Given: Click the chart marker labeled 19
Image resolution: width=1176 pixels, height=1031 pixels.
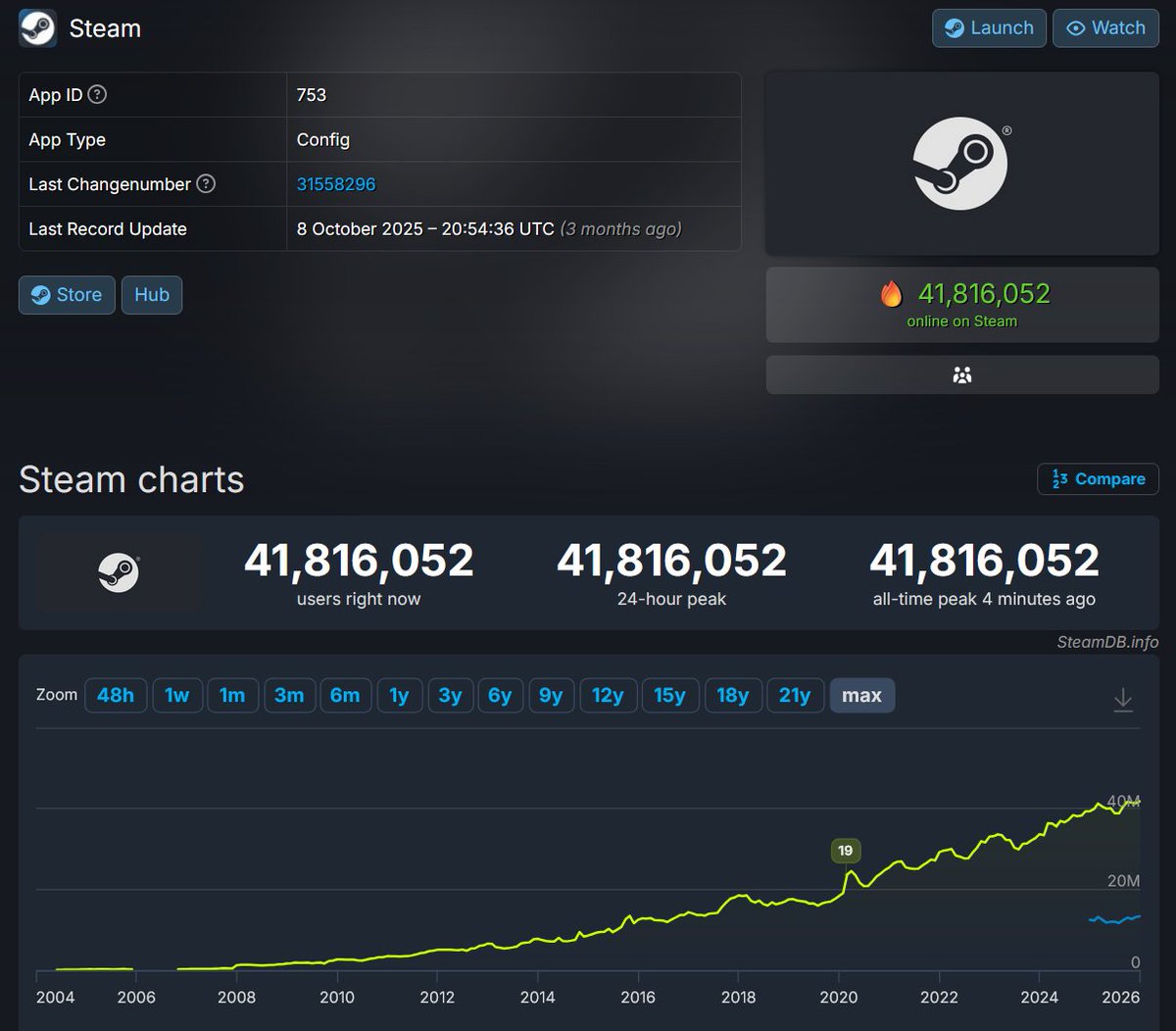Looking at the screenshot, I should click(845, 851).
